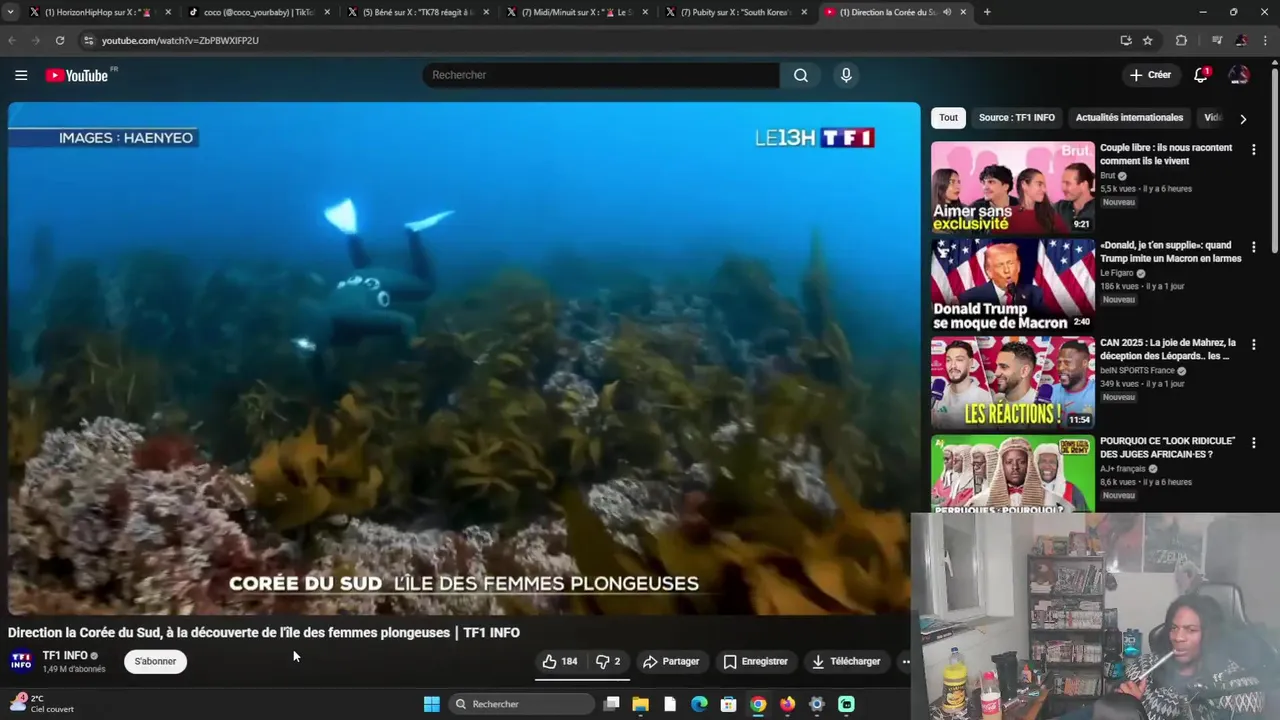Open Donald Trump se moque de Macron thumbnail
This screenshot has width=1280, height=720.
[1012, 285]
